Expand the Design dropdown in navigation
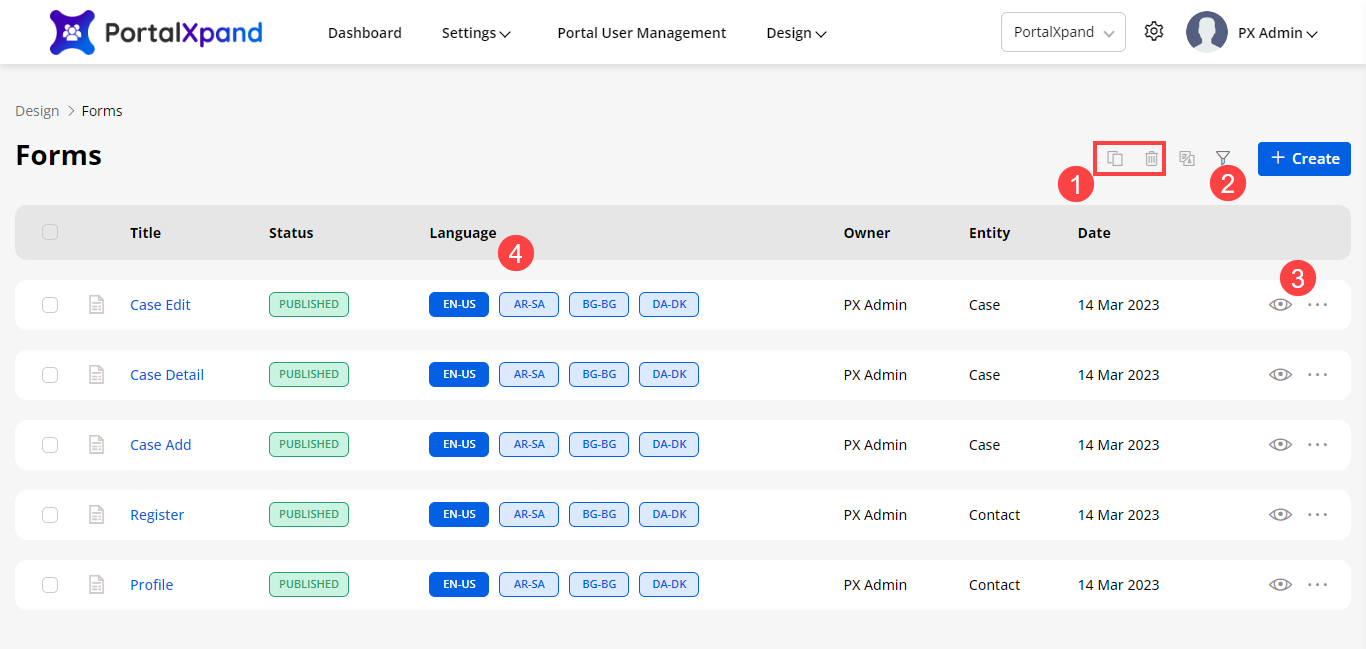Screen dimensions: 1366x649 coord(796,33)
